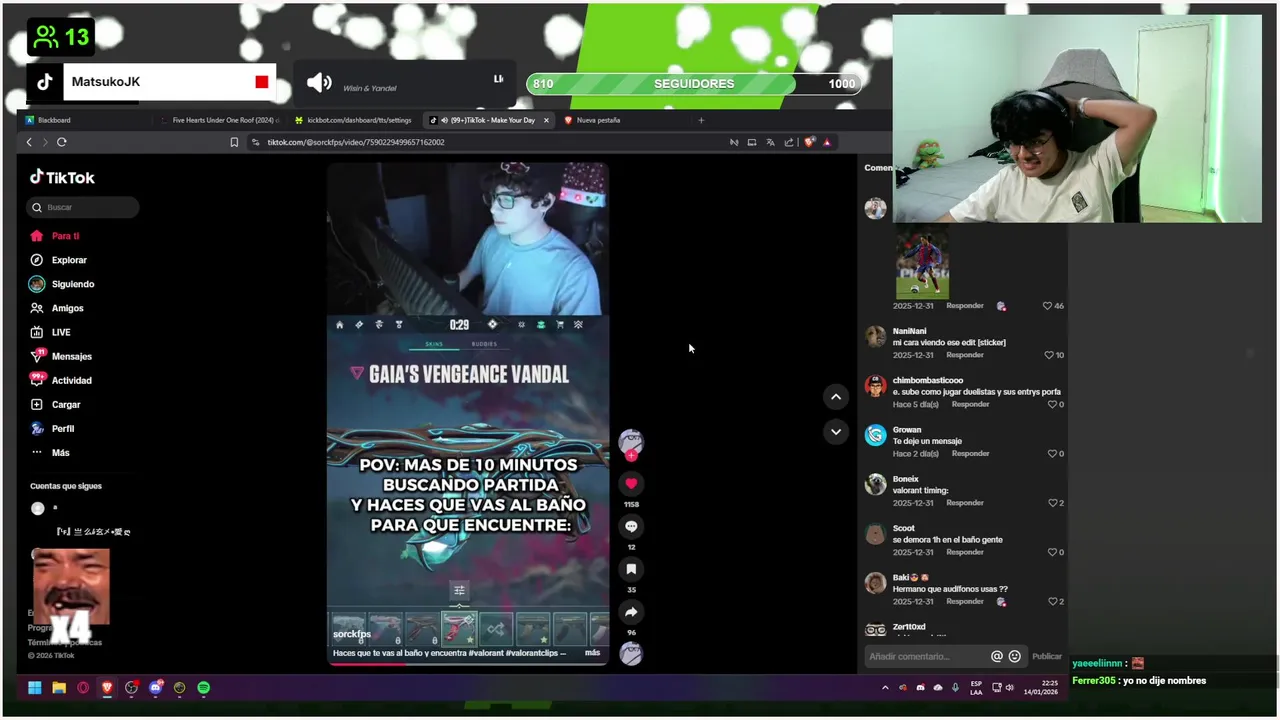
Task: Open Más option in TikTok sidebar
Action: tap(50, 453)
